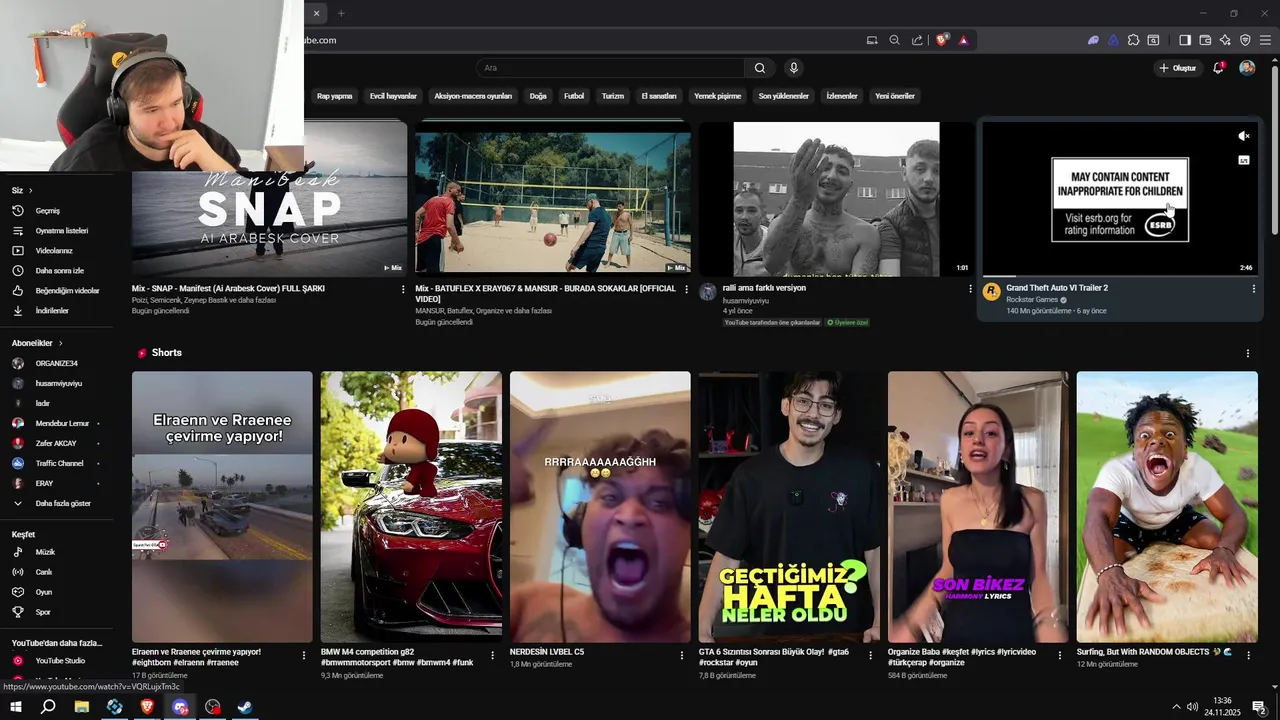Screen dimensions: 1280x720
Task: Open the NERDESİN LVBEL C5 short
Action: click(x=600, y=506)
